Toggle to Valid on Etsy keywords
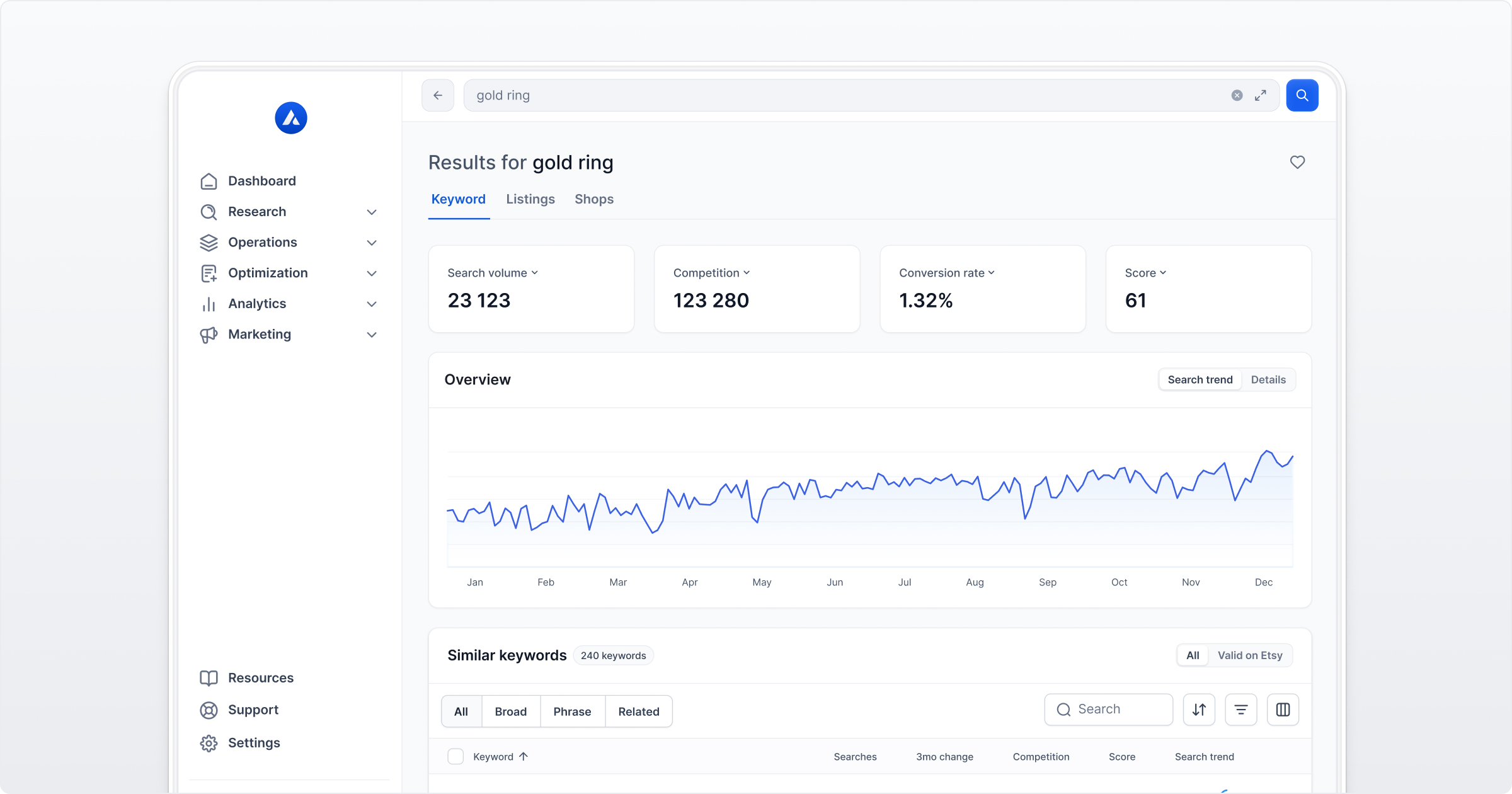The width and height of the screenshot is (1512, 794). point(1249,655)
